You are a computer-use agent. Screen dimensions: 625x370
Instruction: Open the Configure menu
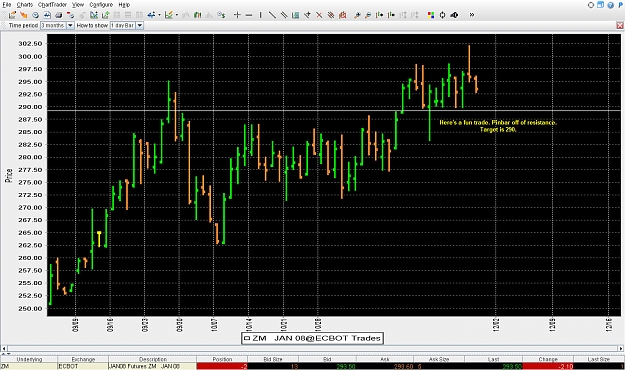(x=101, y=5)
